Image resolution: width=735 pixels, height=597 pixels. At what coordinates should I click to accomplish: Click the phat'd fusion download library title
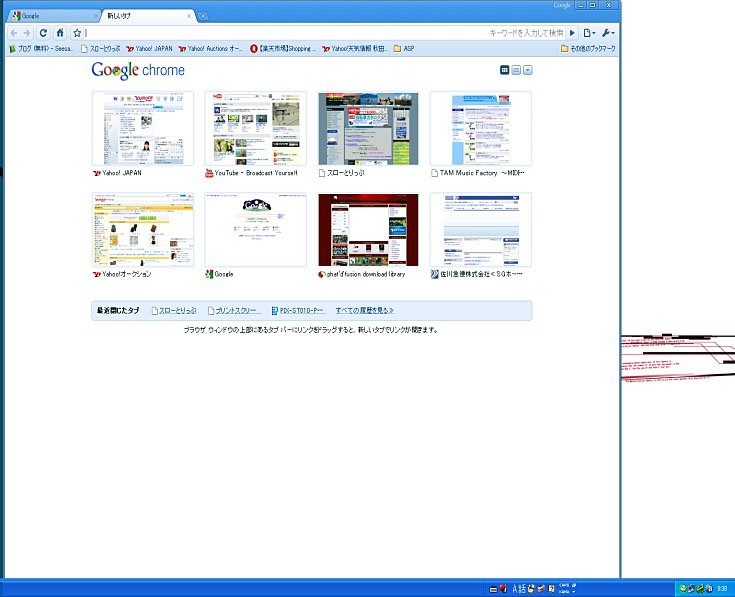[x=366, y=274]
